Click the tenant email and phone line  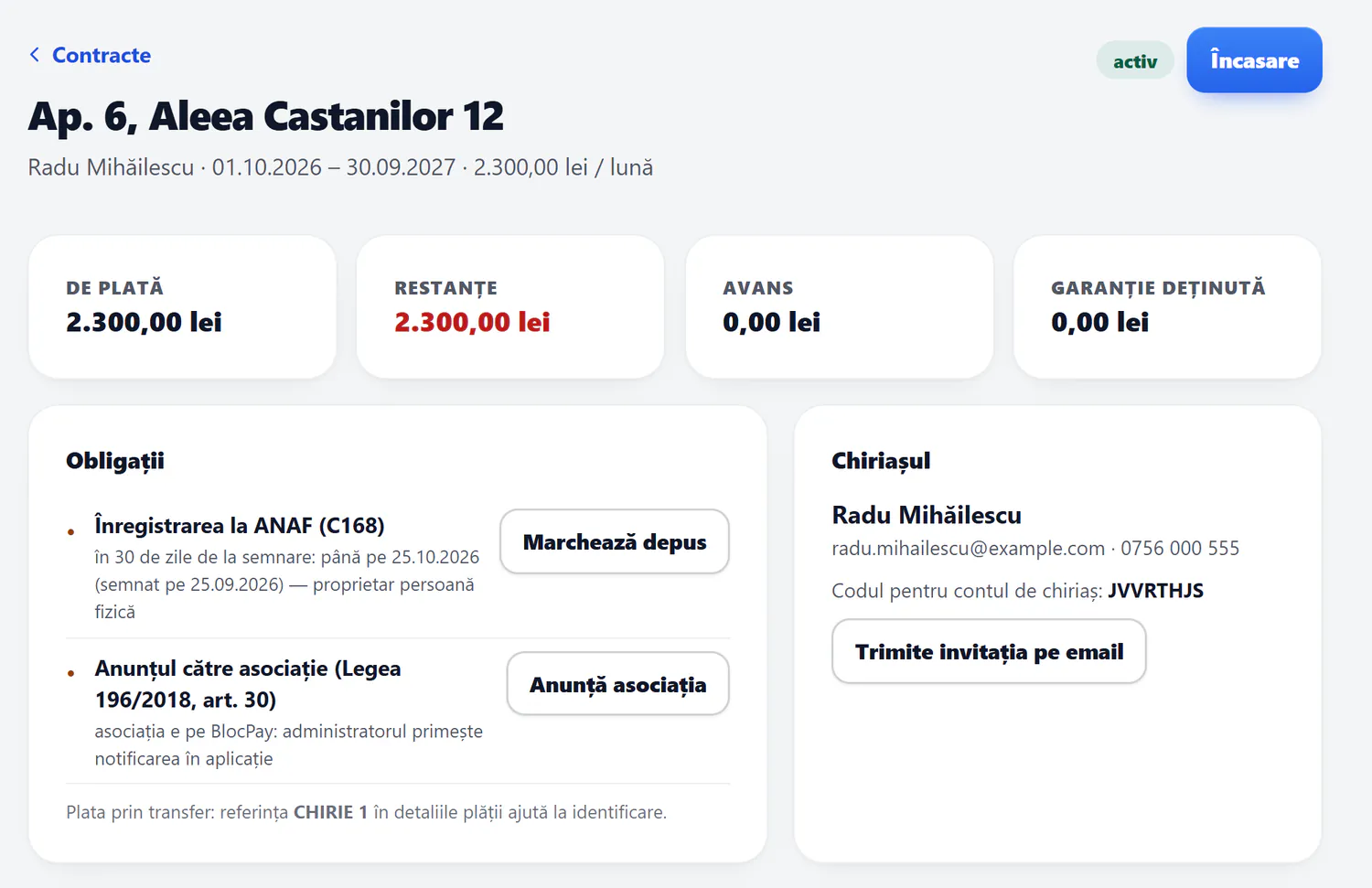pyautogui.click(x=1035, y=548)
